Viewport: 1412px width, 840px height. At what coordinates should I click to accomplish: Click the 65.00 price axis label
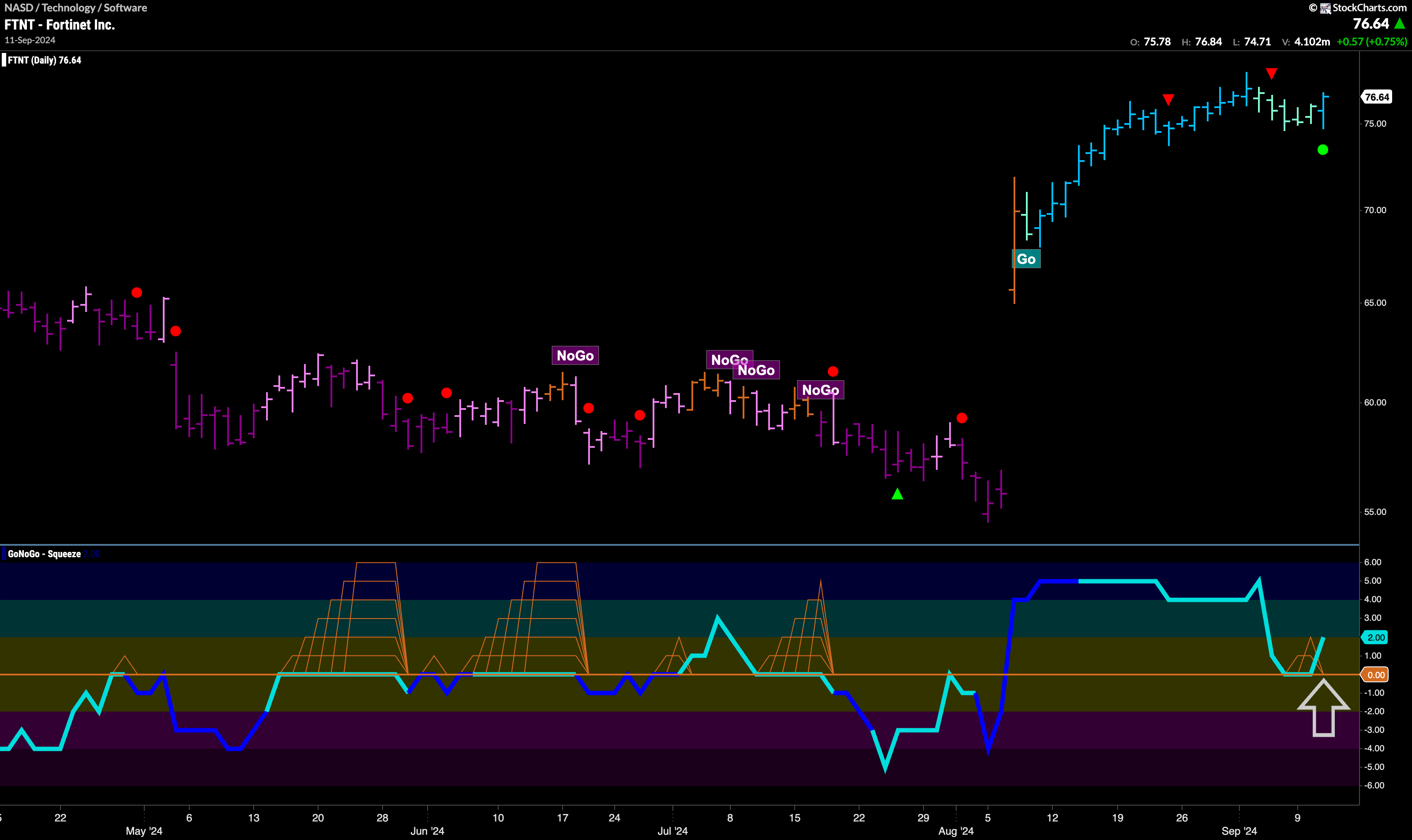1375,303
